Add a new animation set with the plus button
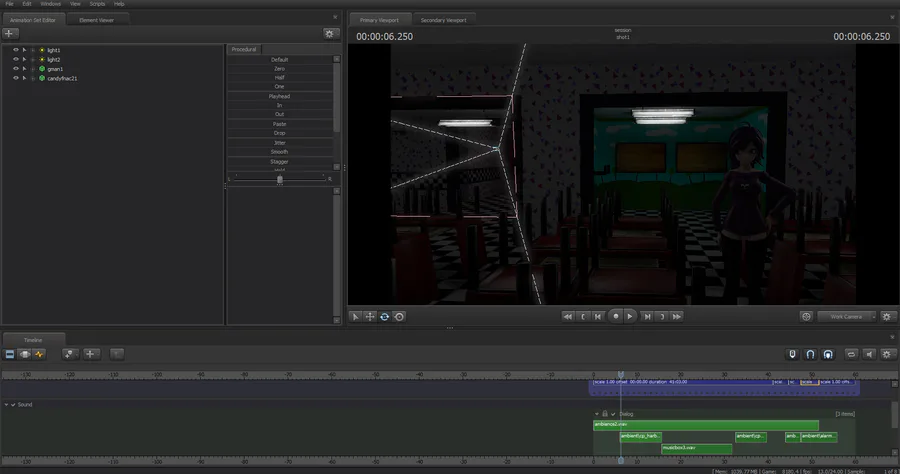 coord(10,34)
